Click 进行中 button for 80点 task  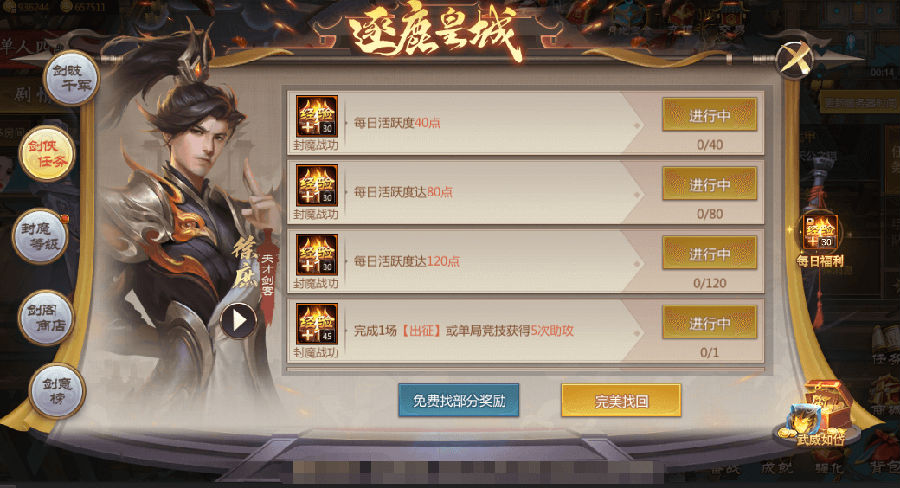point(709,184)
